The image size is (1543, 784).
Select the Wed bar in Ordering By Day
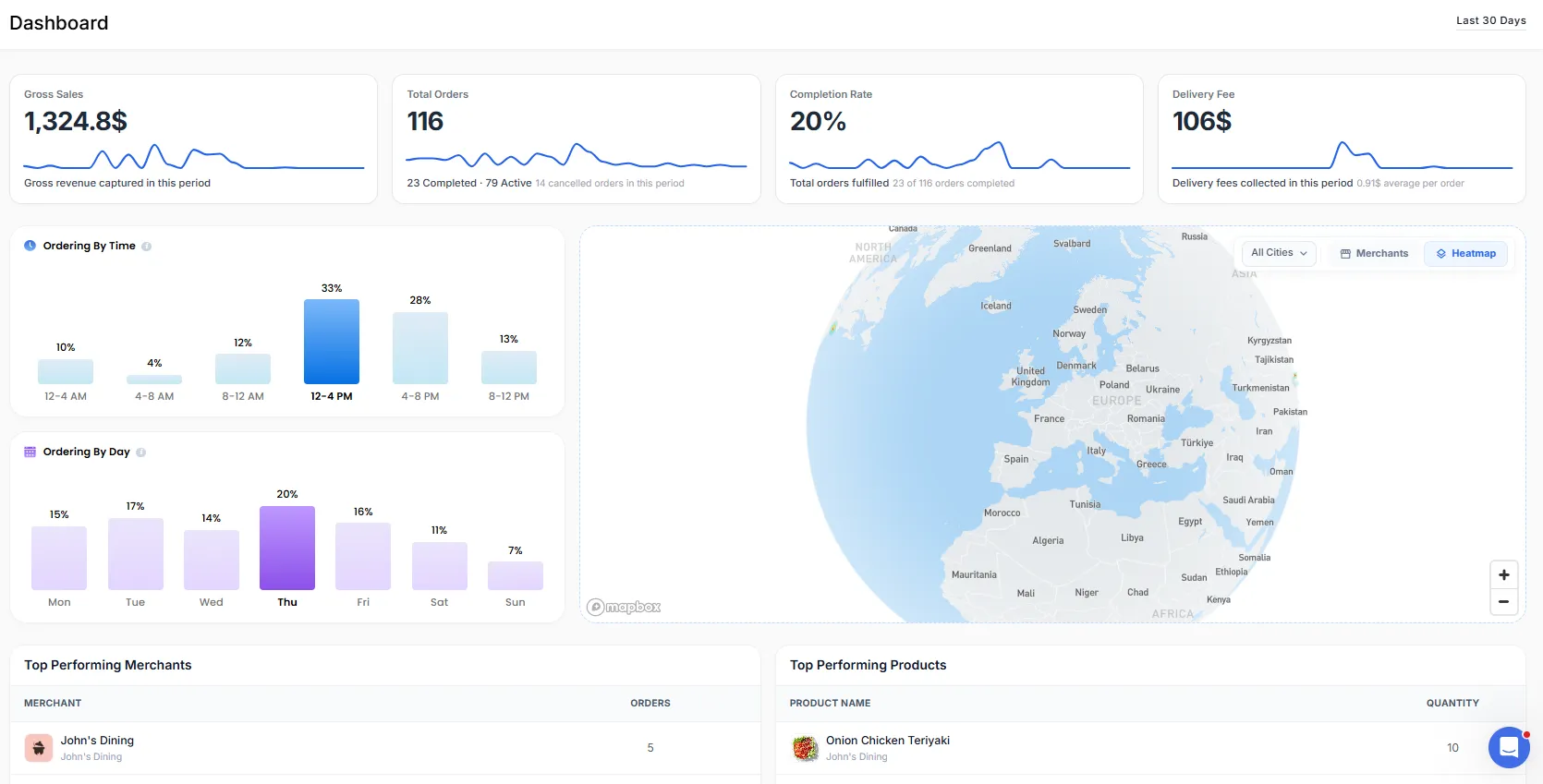click(212, 560)
